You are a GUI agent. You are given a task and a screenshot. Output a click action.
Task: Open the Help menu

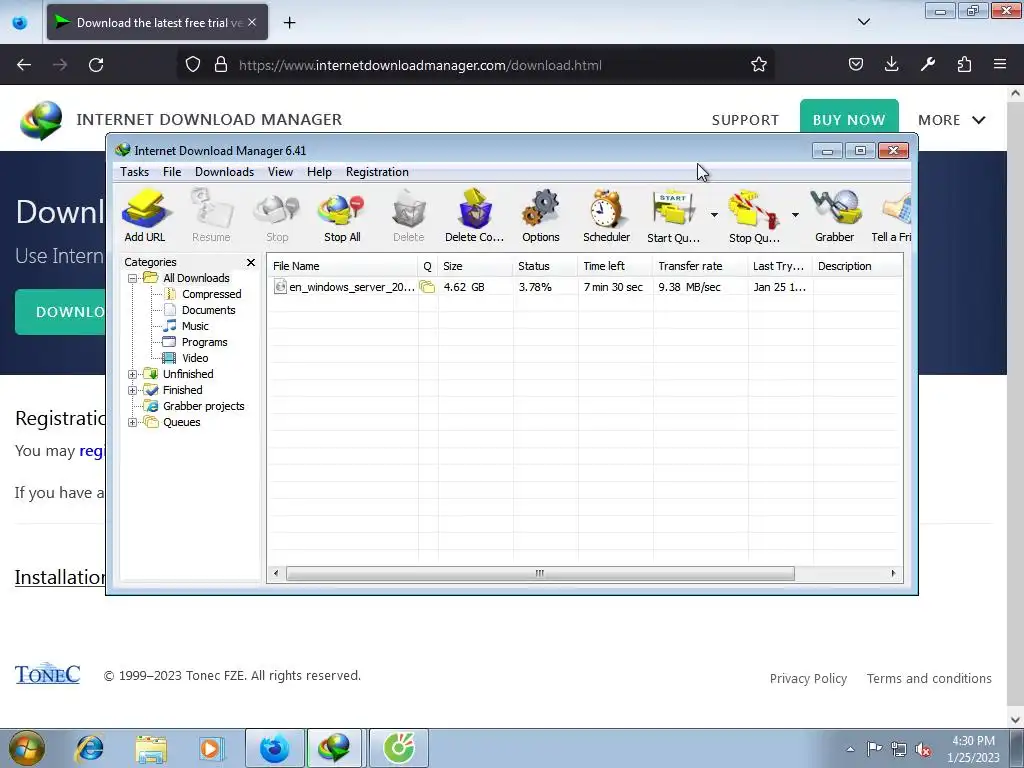(x=319, y=172)
